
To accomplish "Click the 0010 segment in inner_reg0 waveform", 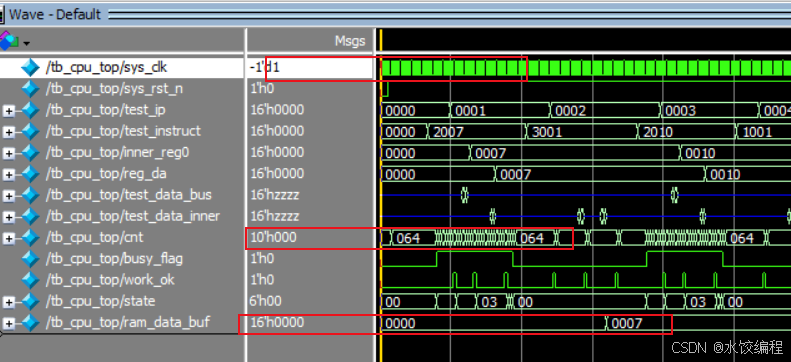I will tap(736, 153).
